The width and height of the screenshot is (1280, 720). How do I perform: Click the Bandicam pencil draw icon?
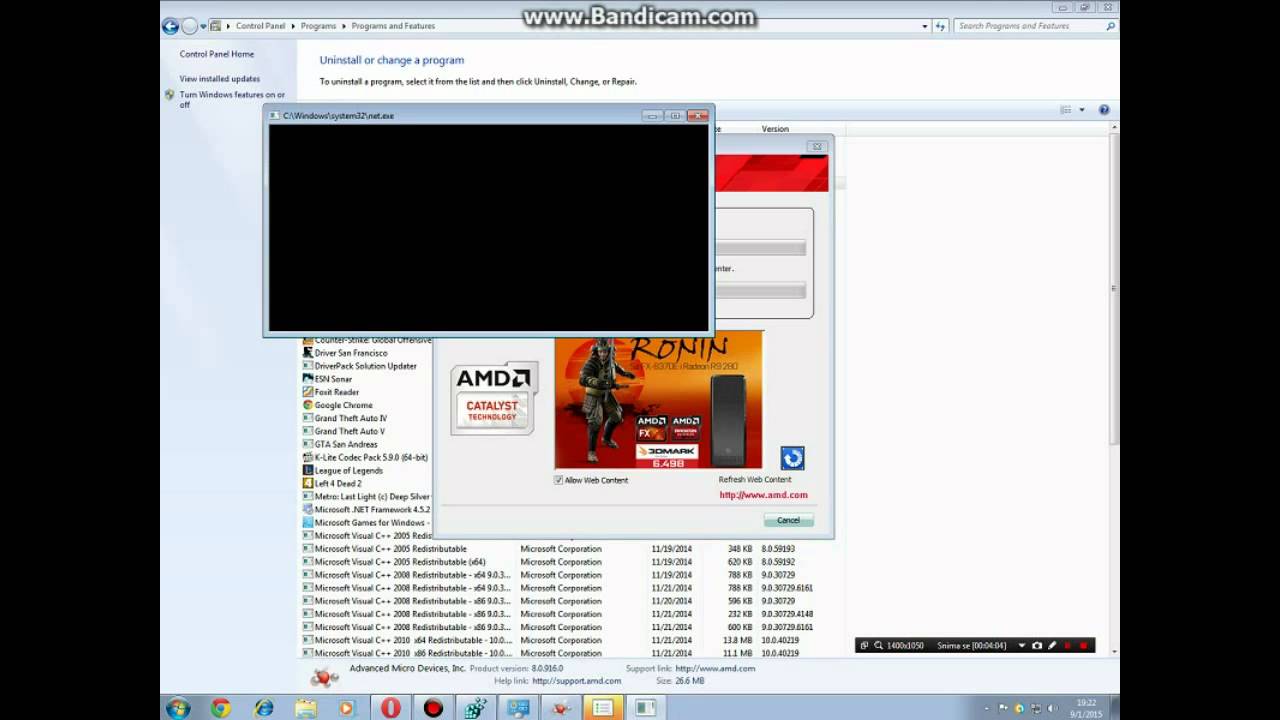click(1052, 646)
